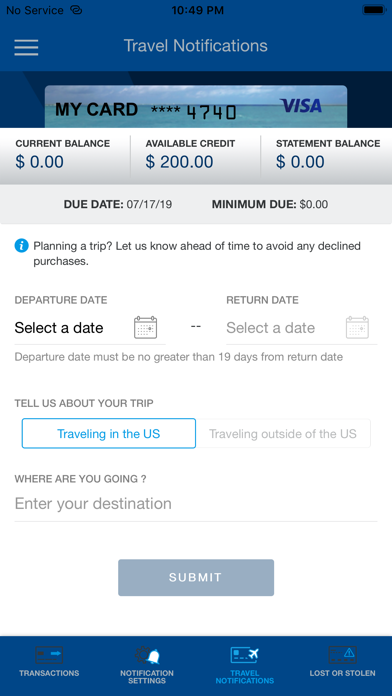
Task: Open the Return Date selector
Action: coord(302,328)
